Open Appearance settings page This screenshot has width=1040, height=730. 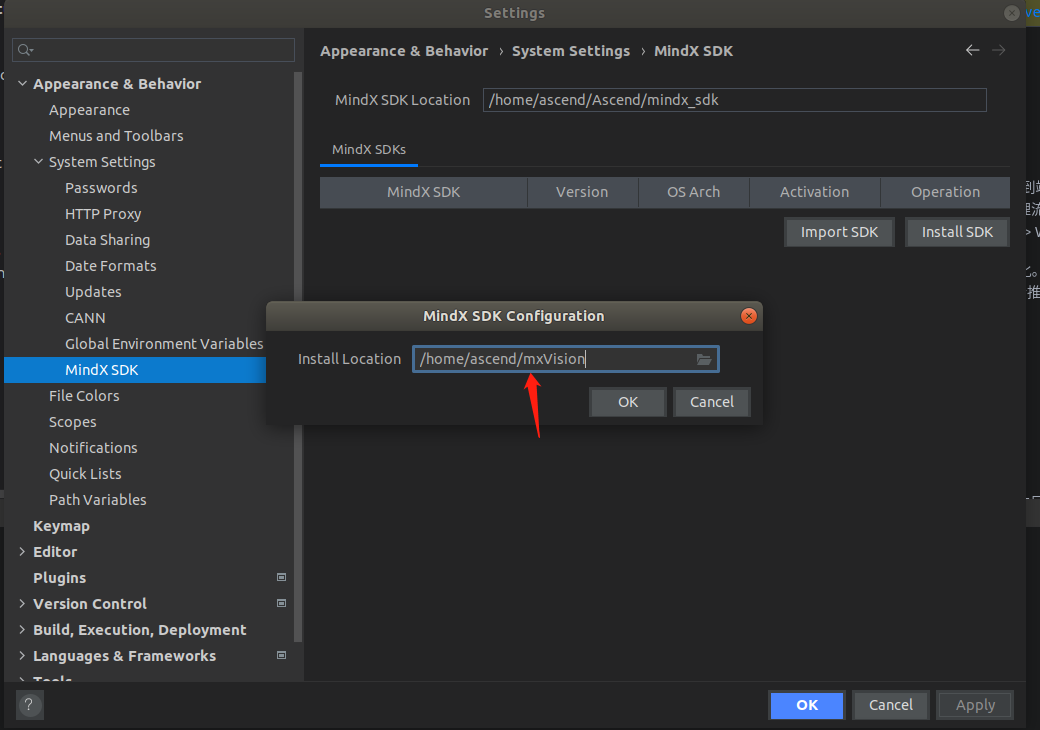tap(89, 110)
